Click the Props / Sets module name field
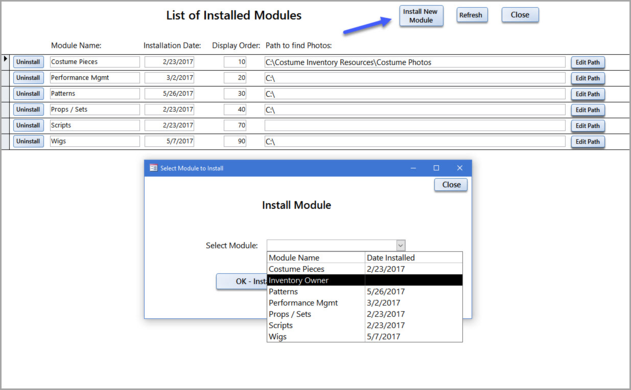Screen dimensions: 631x390 [95, 109]
